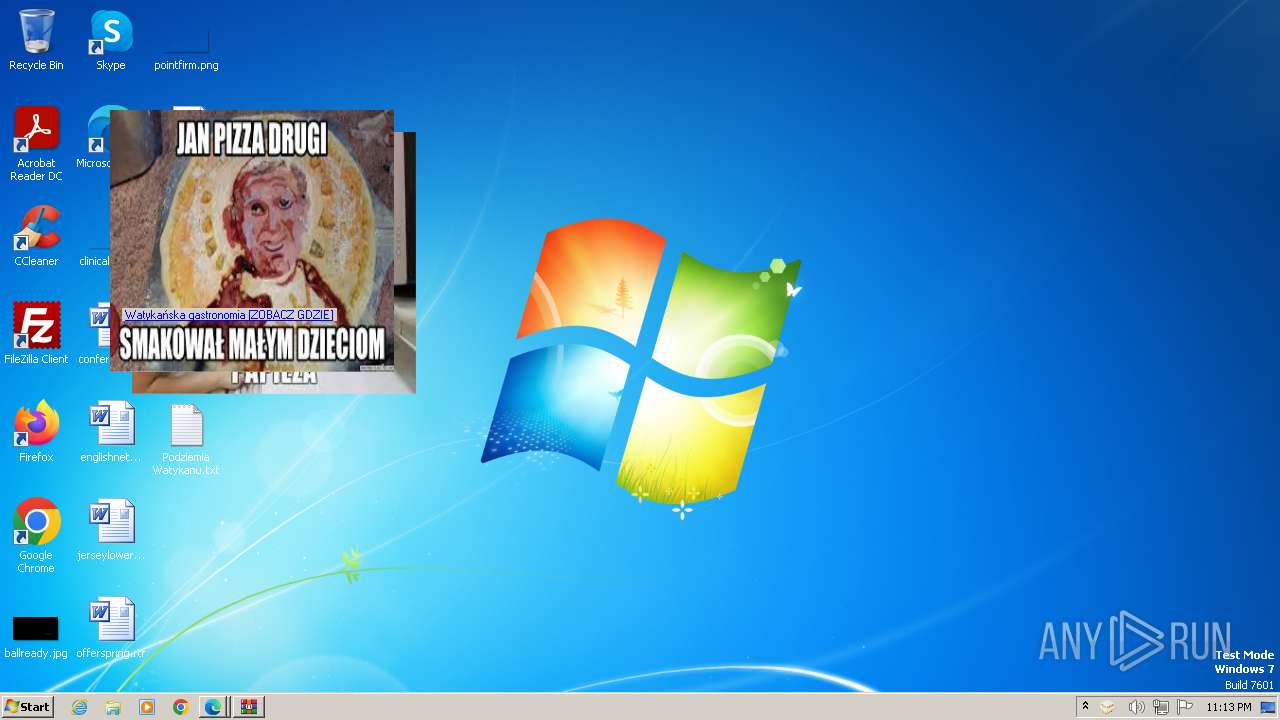
Task: Open File Explorer from the taskbar
Action: (x=113, y=707)
